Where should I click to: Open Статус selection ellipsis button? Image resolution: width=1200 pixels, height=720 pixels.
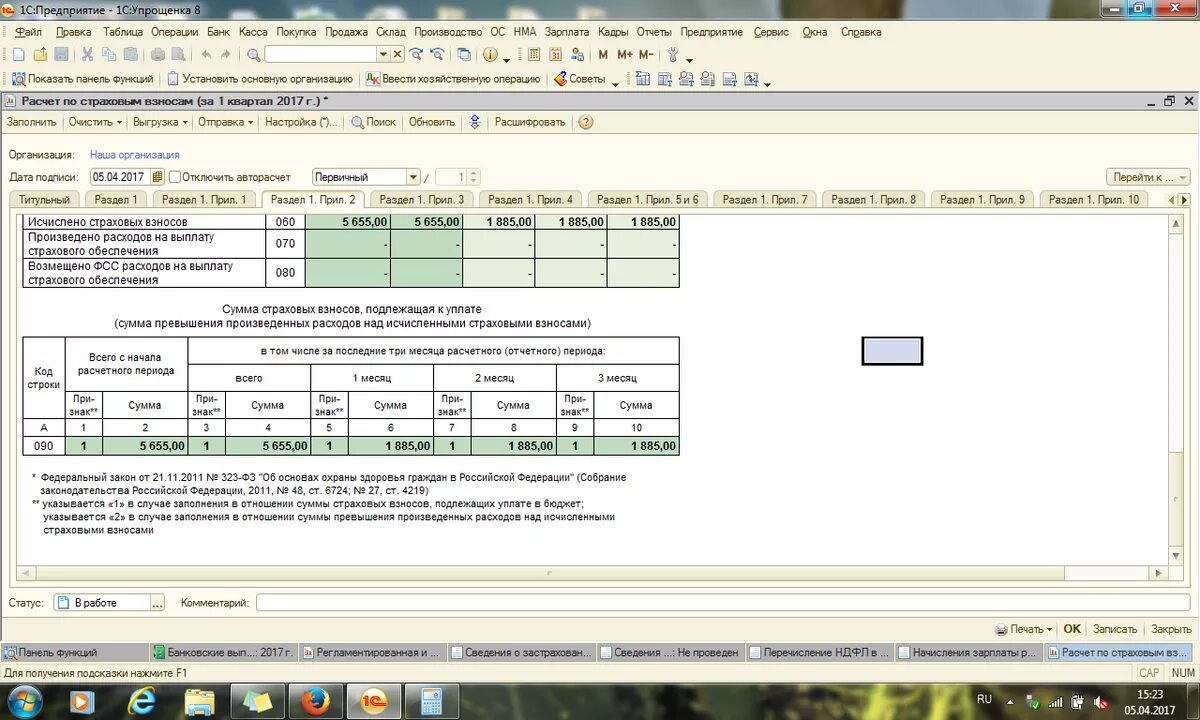pos(157,603)
